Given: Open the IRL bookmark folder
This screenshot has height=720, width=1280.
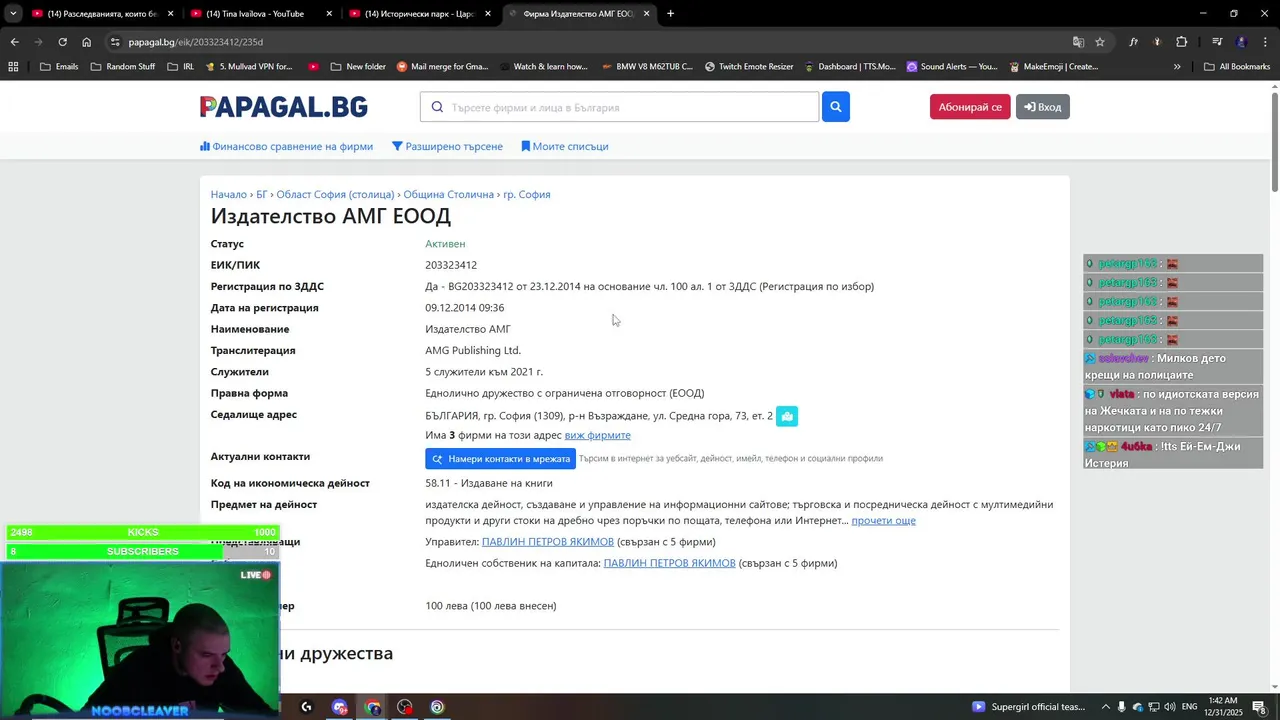Looking at the screenshot, I should pyautogui.click(x=180, y=67).
